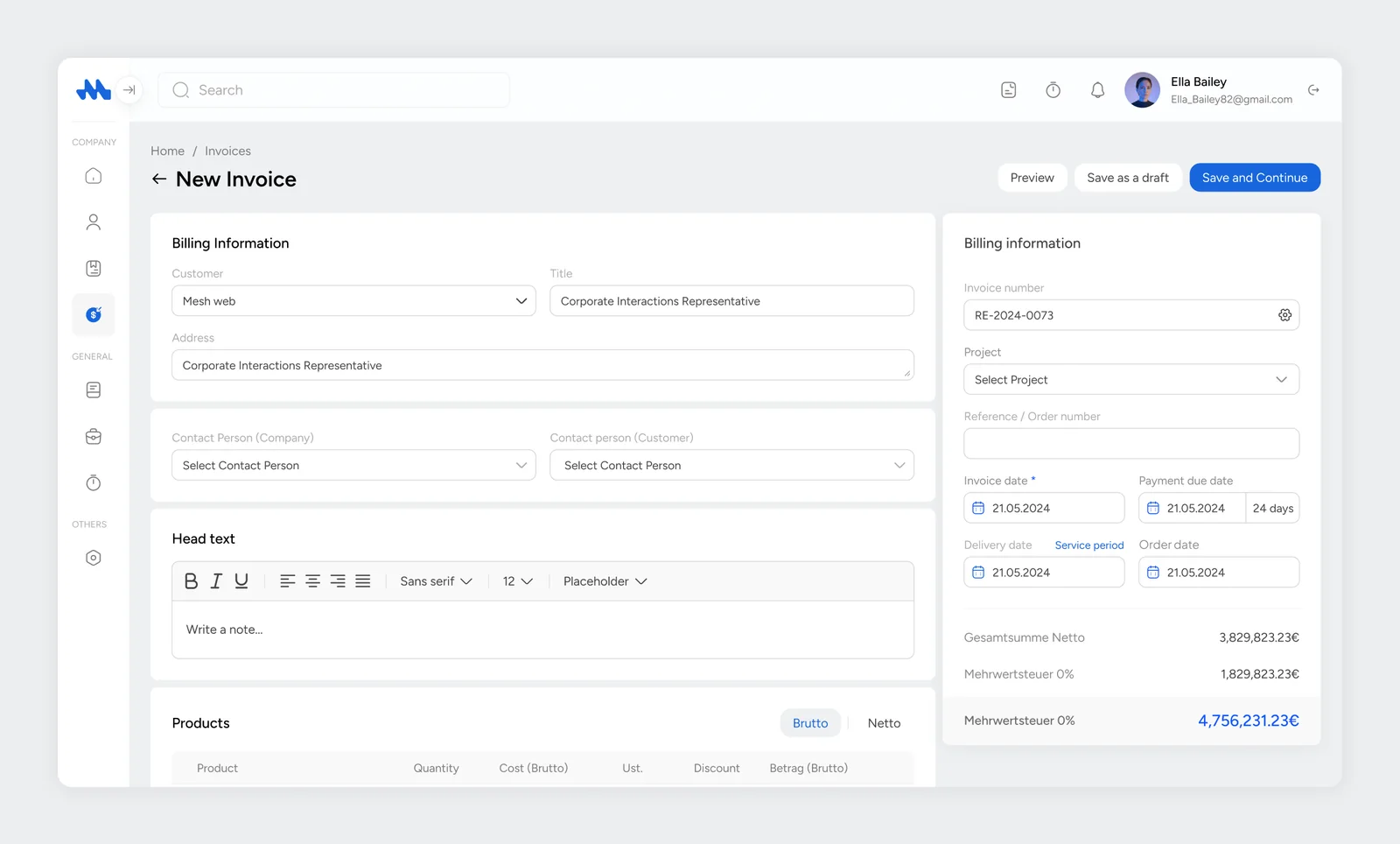This screenshot has height=844, width=1400.
Task: Open the Placeholder dropdown
Action: [x=605, y=581]
